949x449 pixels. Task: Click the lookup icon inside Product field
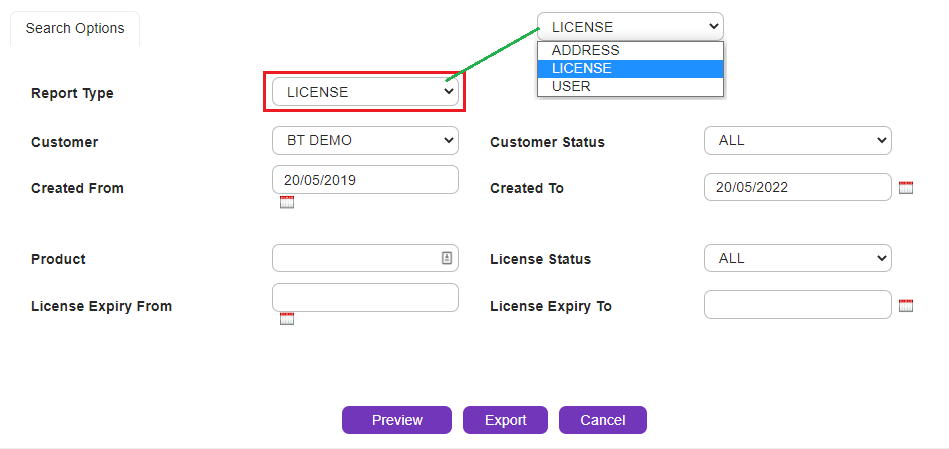pos(447,258)
